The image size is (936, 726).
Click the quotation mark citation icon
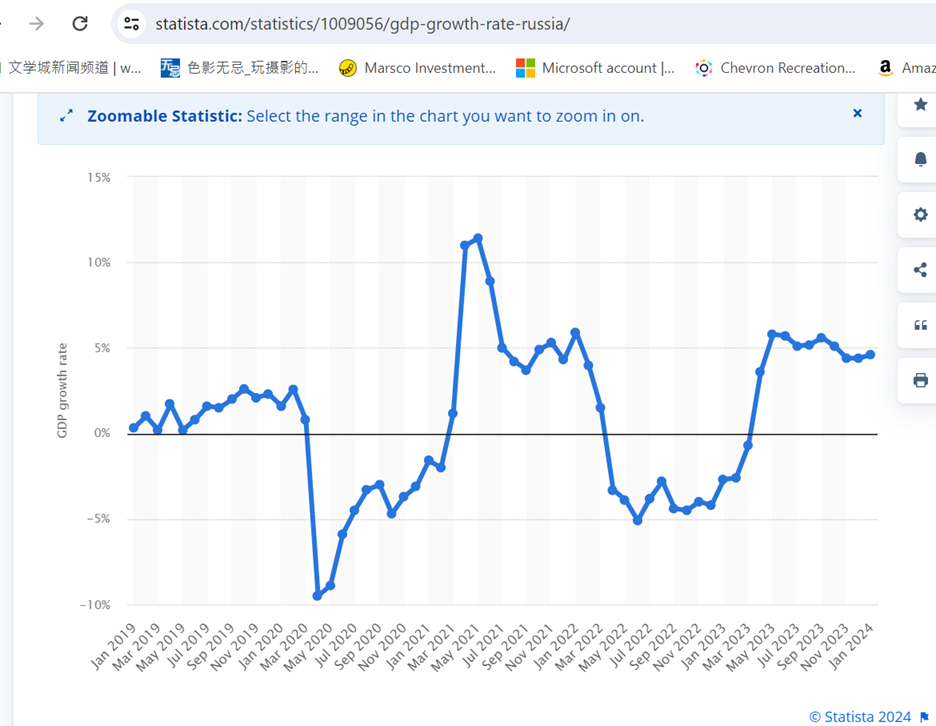(920, 325)
